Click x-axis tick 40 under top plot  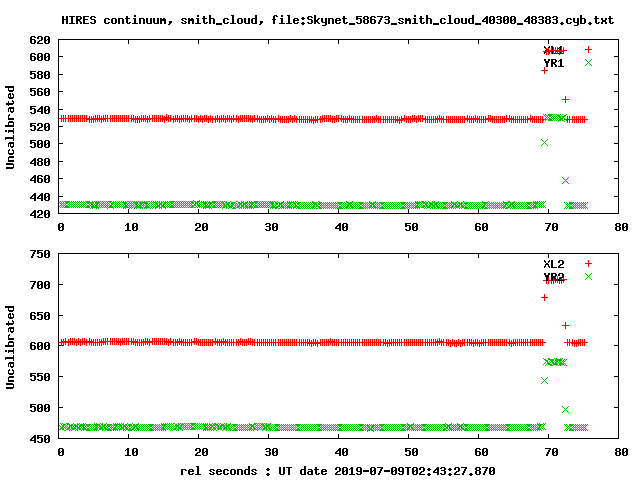click(x=341, y=227)
